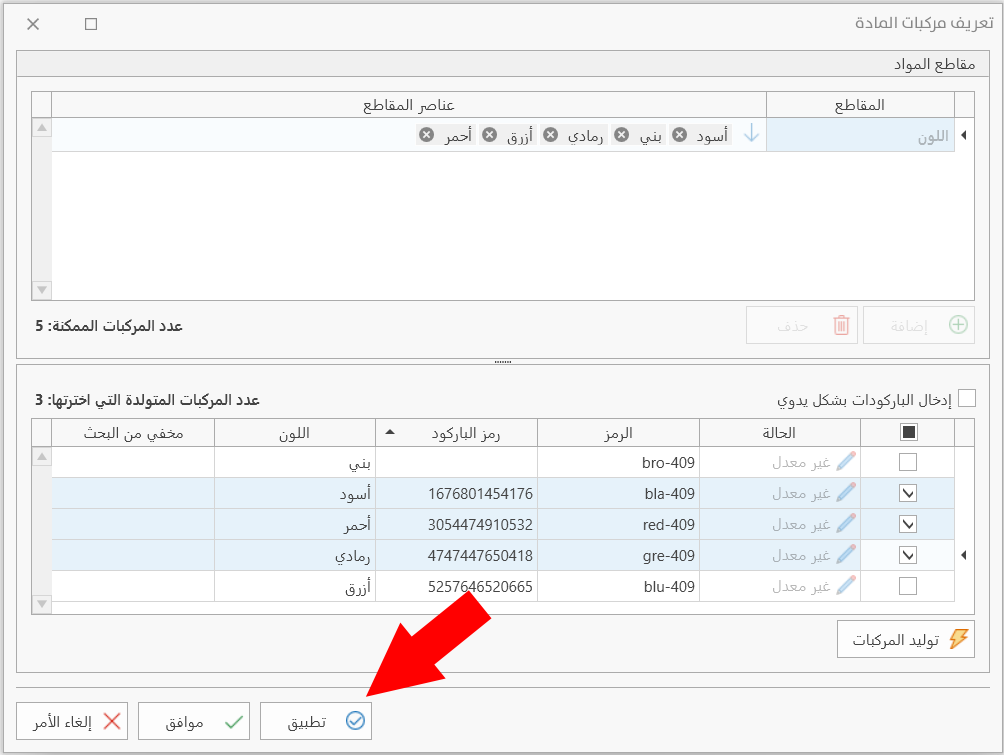Toggle the select-all header checkbox

pos(908,432)
